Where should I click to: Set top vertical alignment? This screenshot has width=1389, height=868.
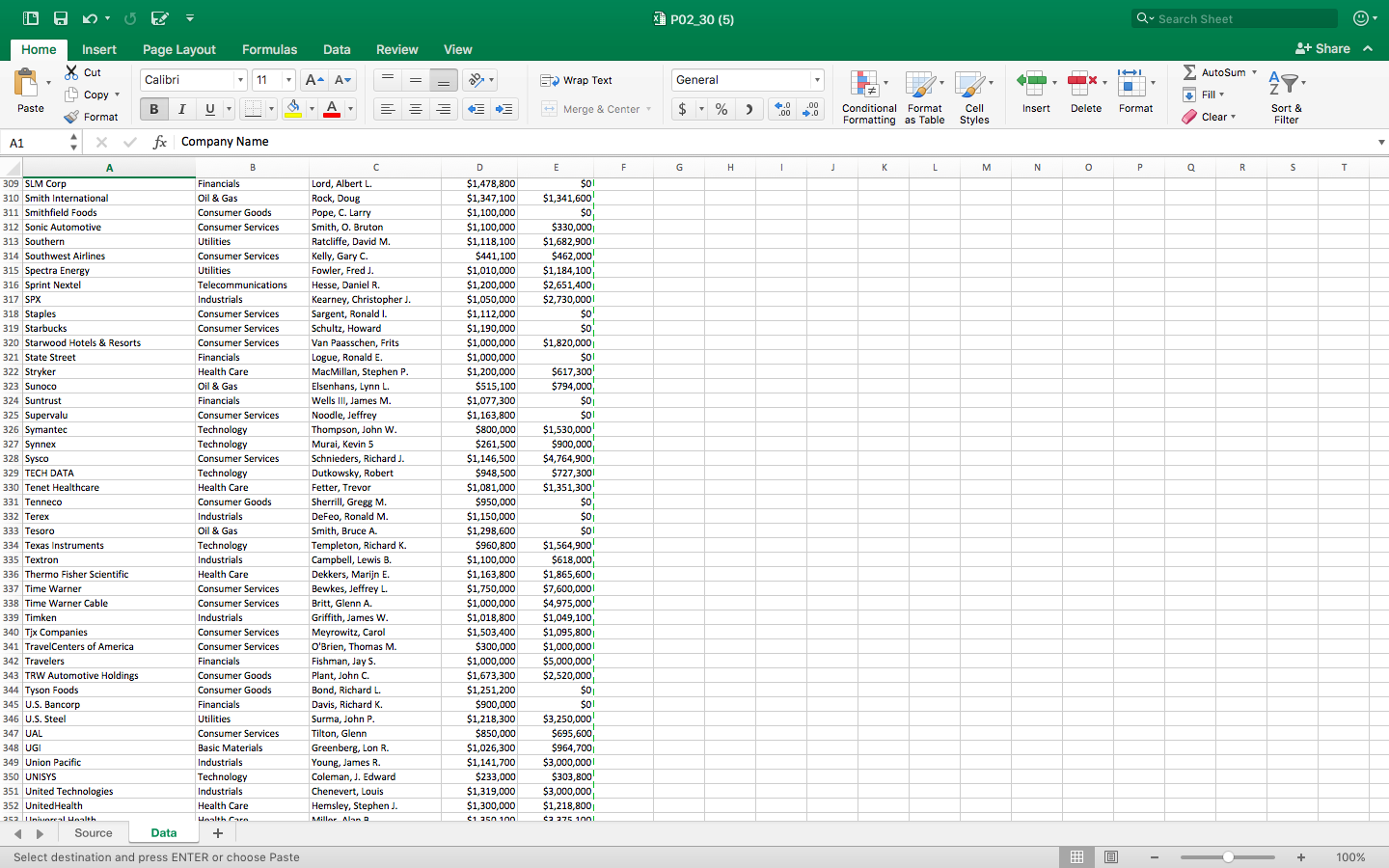click(388, 80)
